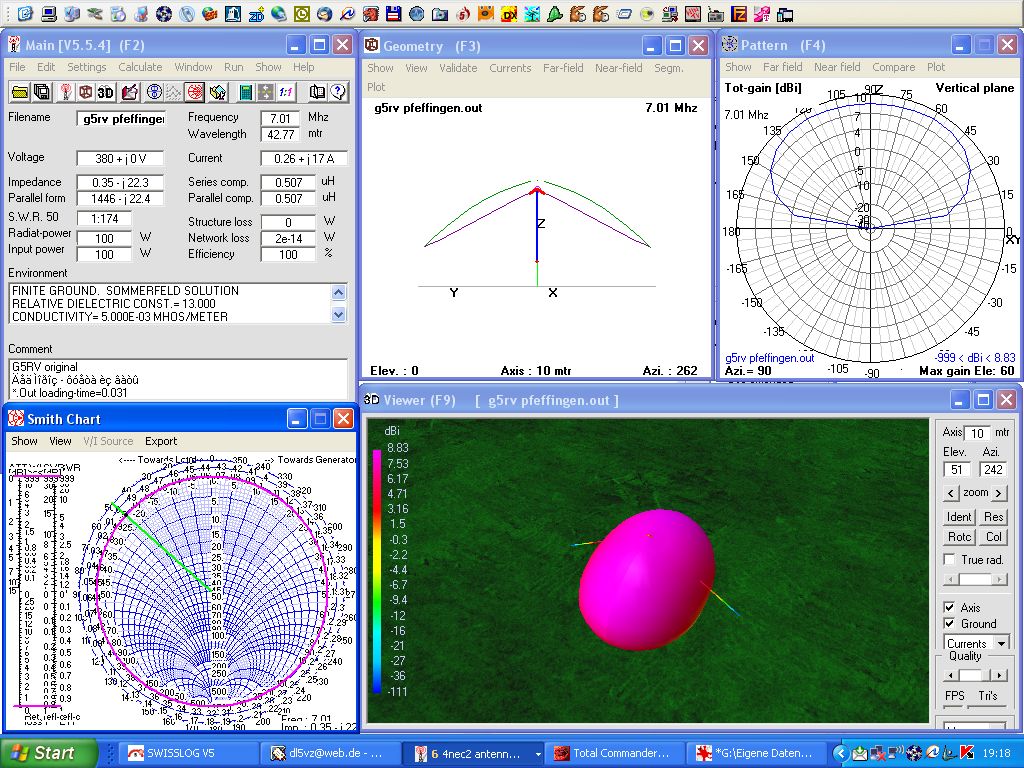Screen dimensions: 1024x768
Task: Open the Far-field menu in Geometry window
Action: pos(563,67)
